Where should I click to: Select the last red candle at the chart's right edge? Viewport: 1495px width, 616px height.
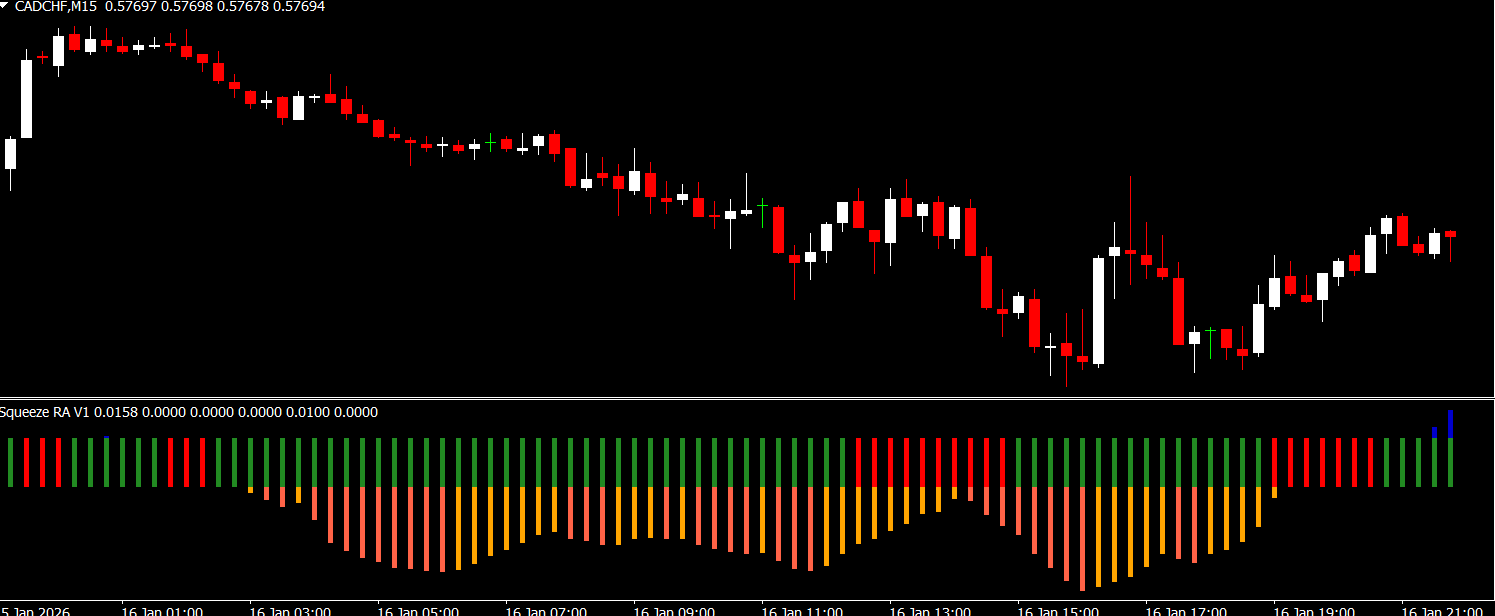1450,235
